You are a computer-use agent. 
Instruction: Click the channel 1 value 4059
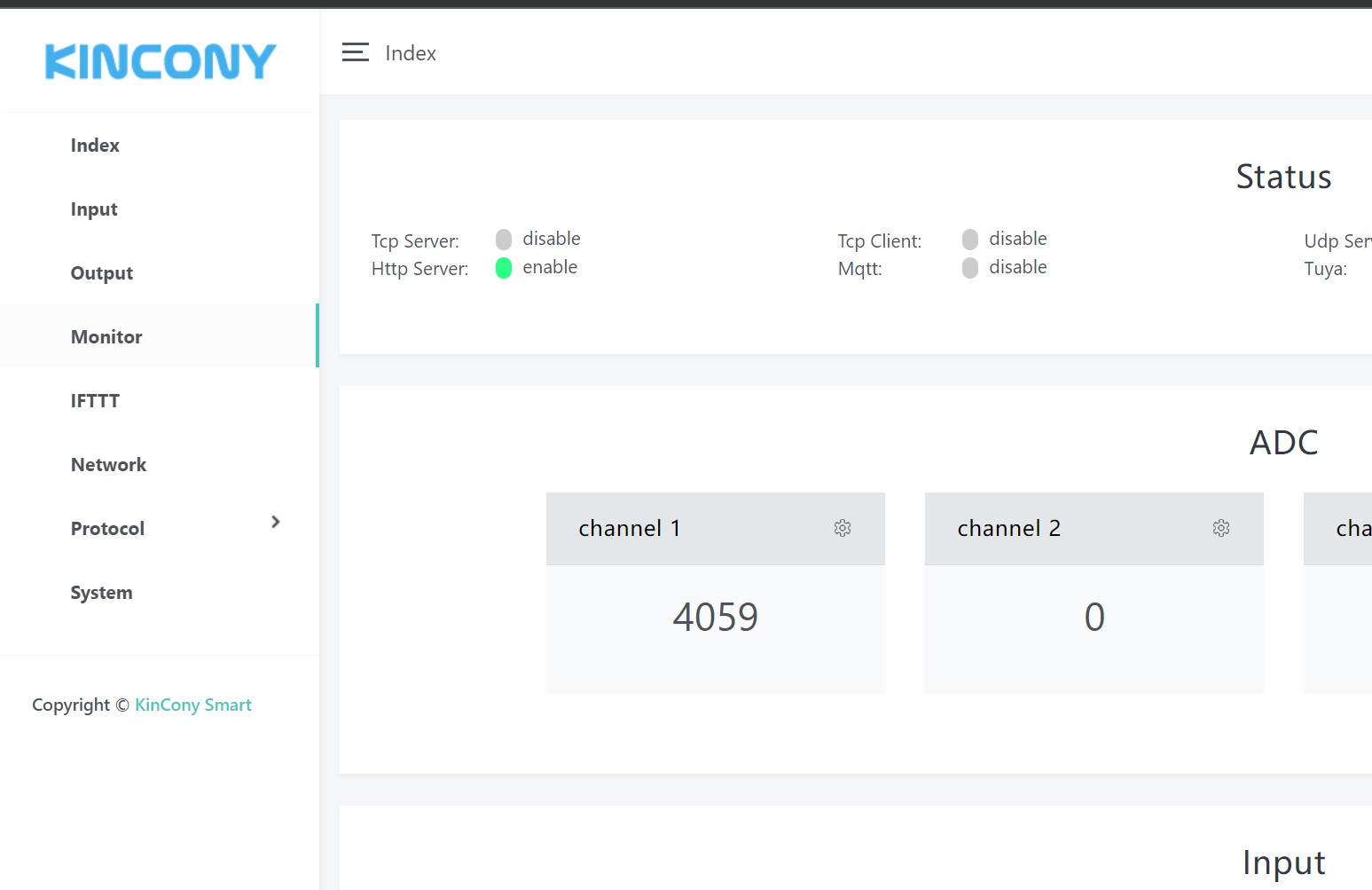click(715, 617)
